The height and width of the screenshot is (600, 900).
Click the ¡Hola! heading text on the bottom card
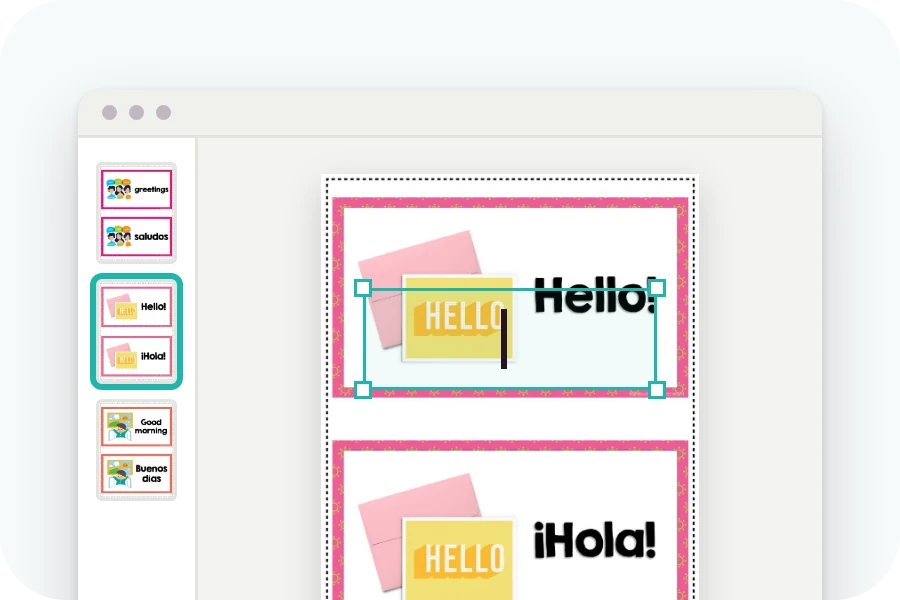pyautogui.click(x=594, y=540)
